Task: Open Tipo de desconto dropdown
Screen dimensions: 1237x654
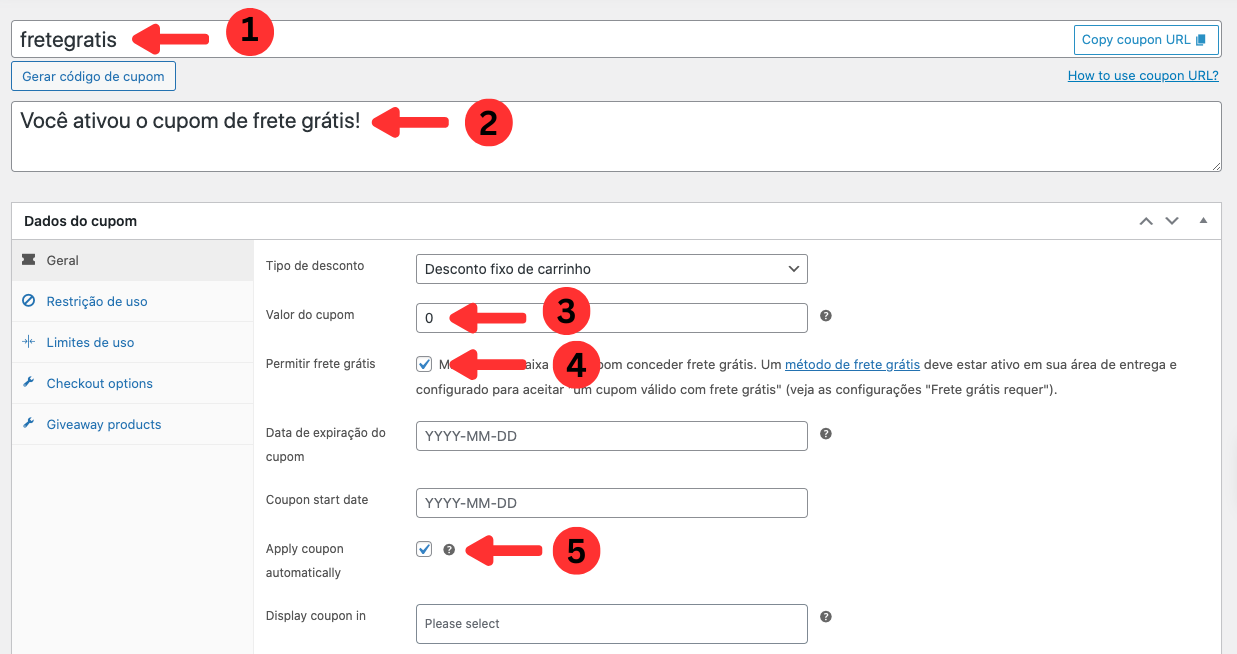Action: pos(611,269)
